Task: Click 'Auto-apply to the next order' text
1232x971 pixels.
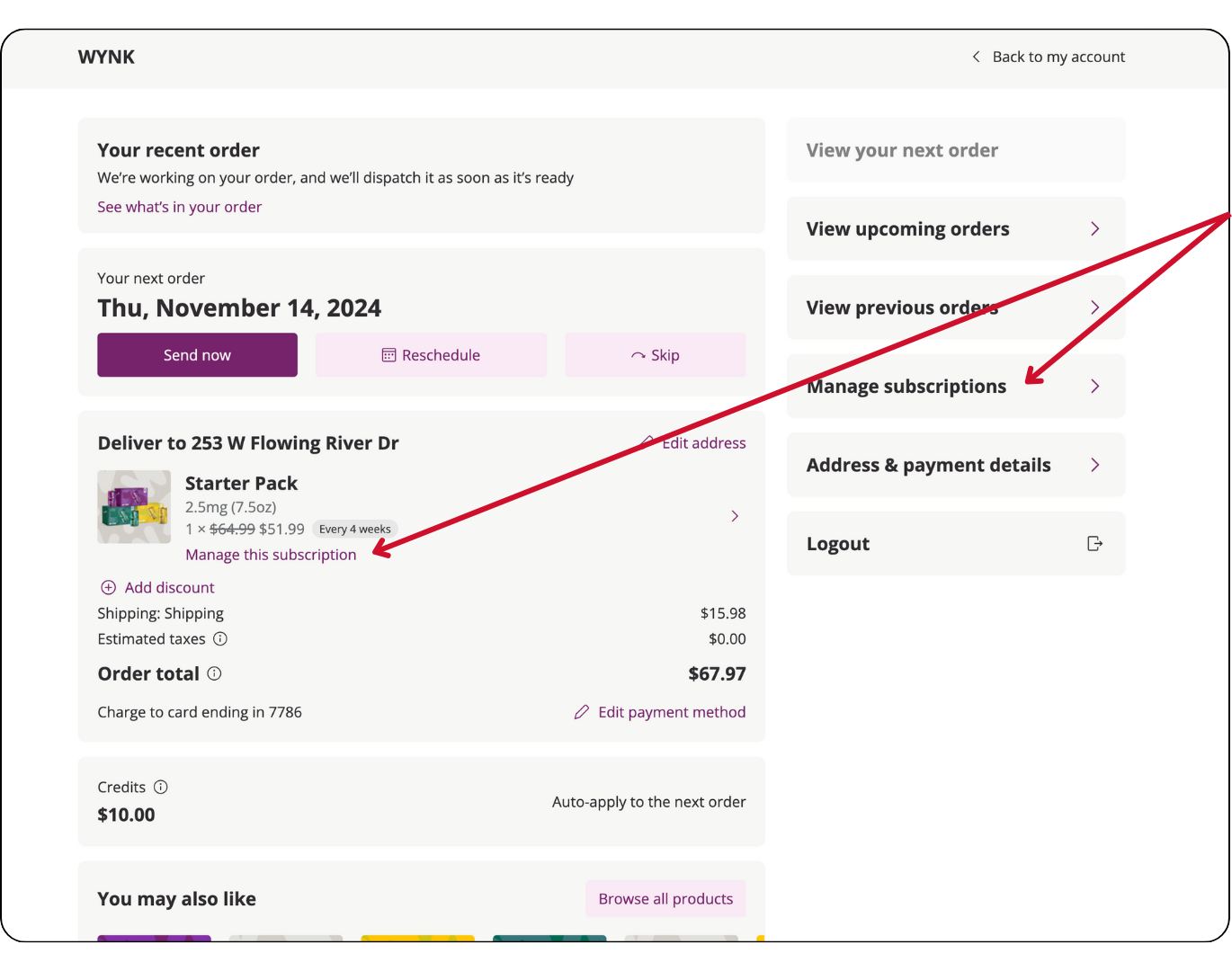Action: pyautogui.click(x=648, y=802)
